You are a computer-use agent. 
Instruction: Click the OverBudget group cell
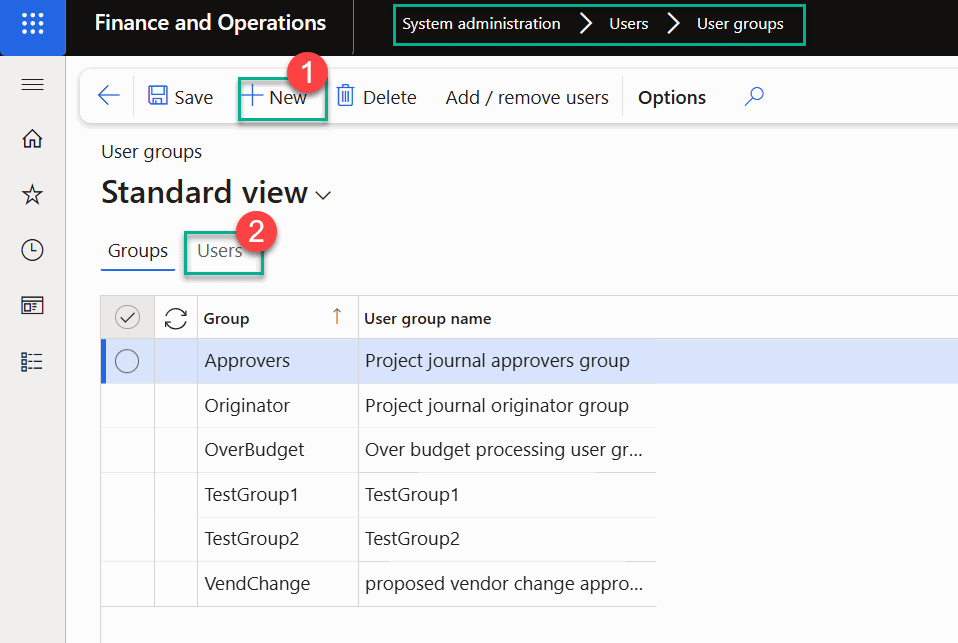277,450
